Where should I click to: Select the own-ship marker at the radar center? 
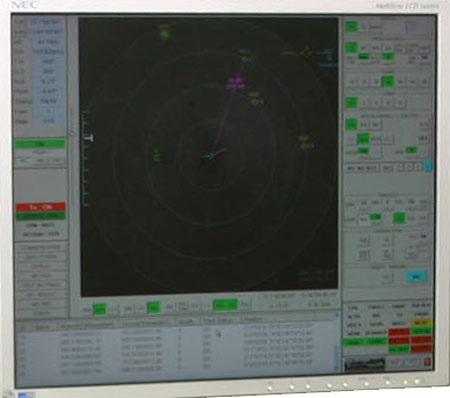(x=210, y=155)
